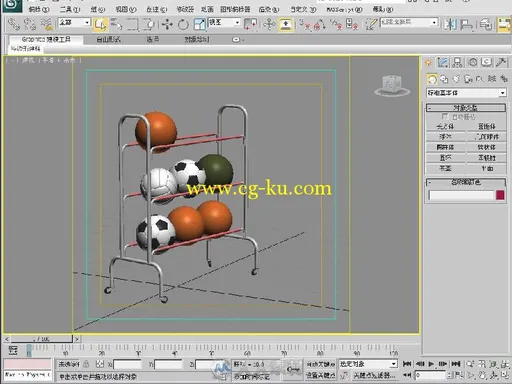This screenshot has height=384, width=512.
Task: Collapse the Object Type rollout
Action: pyautogui.click(x=466, y=108)
